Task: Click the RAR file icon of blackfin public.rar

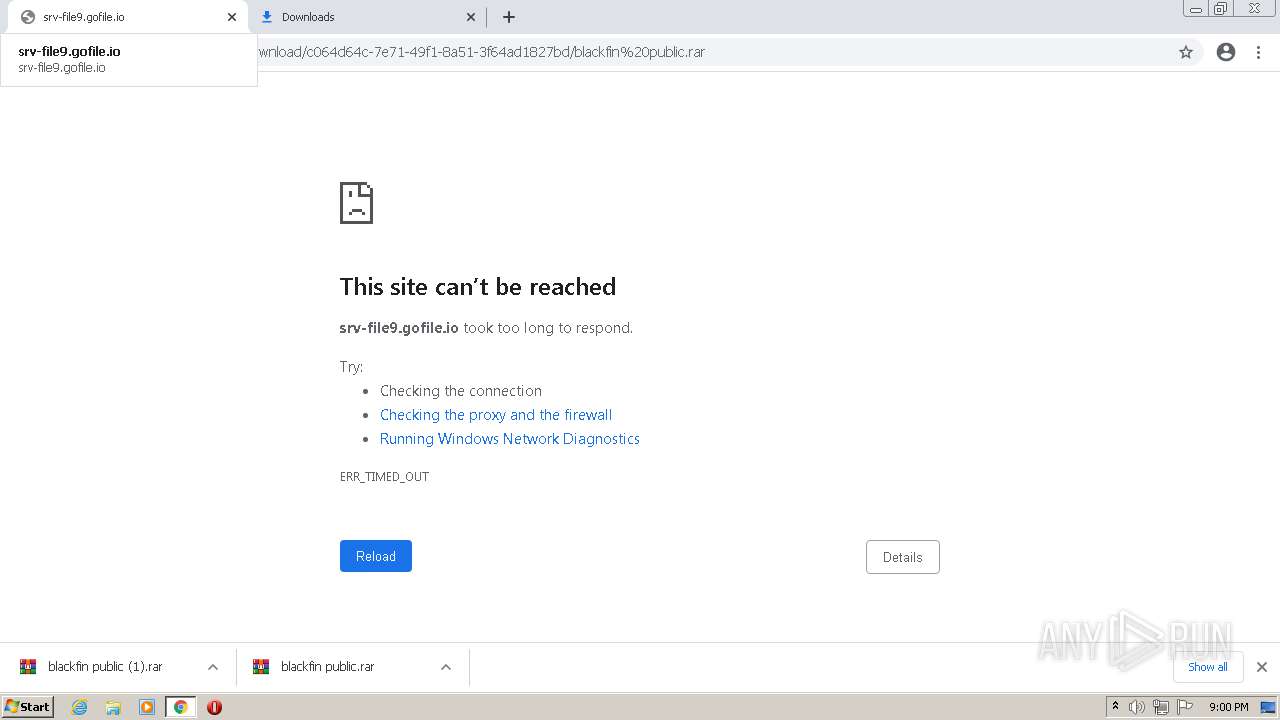Action: pyautogui.click(x=261, y=667)
